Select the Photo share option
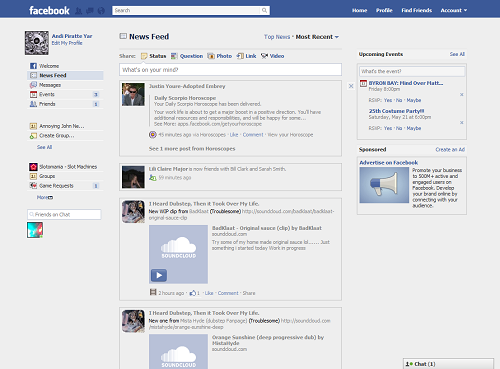Viewport: 500px width, 369px height. [x=220, y=56]
